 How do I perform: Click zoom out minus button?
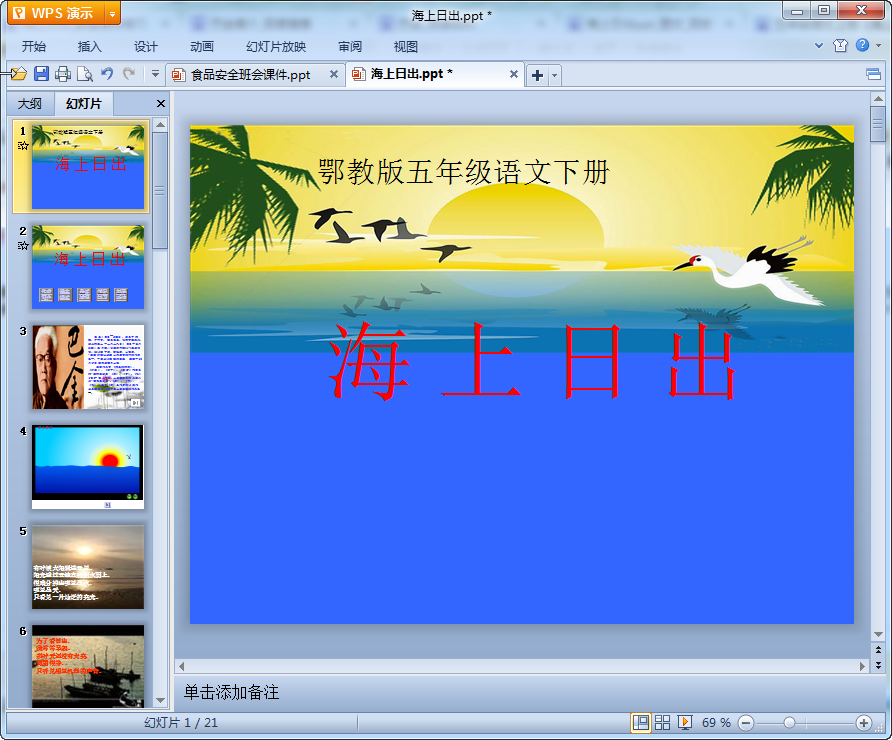coord(746,723)
